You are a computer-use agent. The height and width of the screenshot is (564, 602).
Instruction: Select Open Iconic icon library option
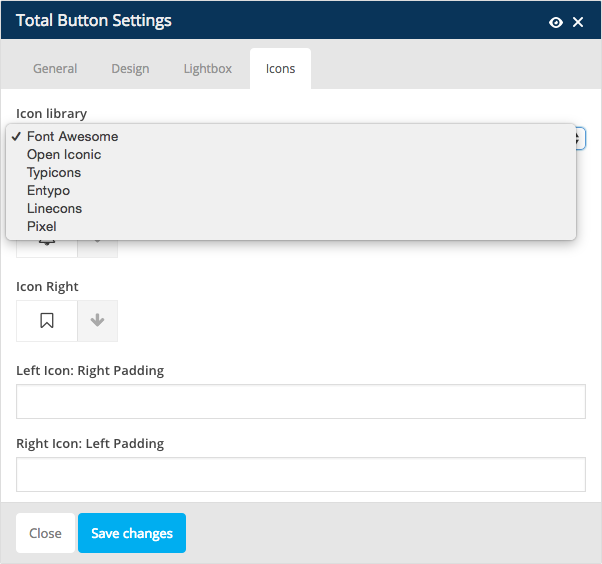pos(64,154)
